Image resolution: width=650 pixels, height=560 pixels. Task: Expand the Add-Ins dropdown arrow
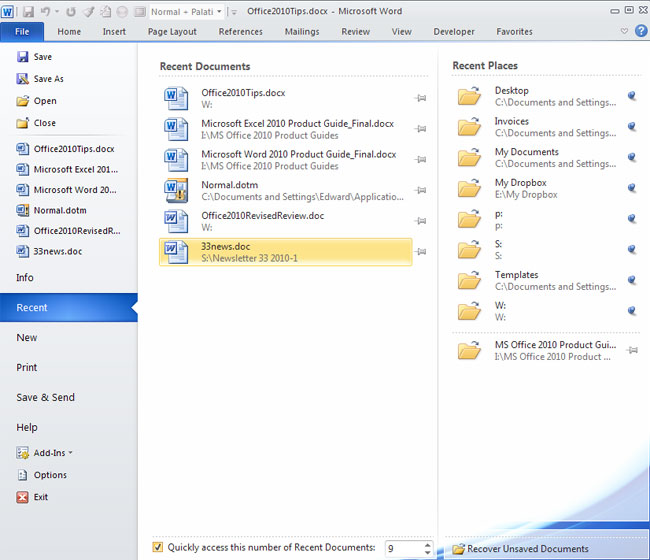[71, 453]
